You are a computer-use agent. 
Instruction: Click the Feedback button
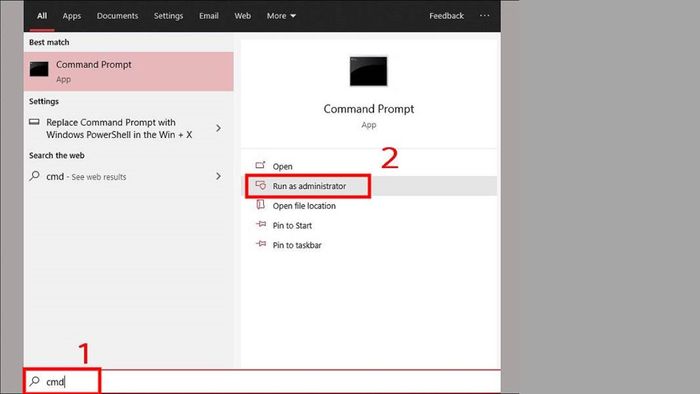(x=446, y=16)
